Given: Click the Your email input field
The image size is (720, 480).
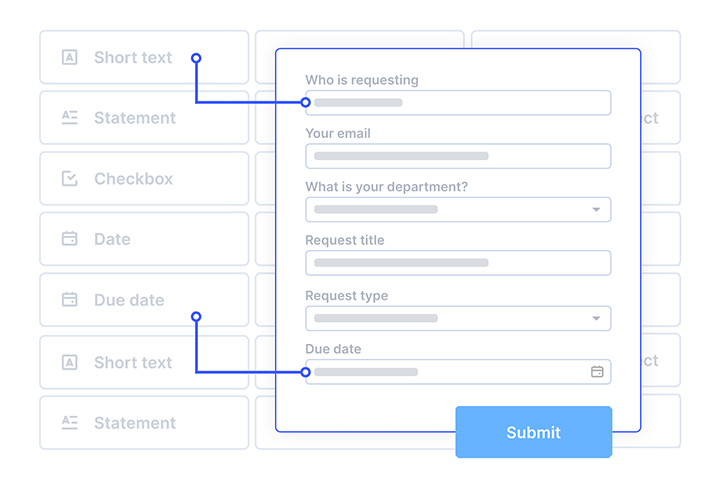Looking at the screenshot, I should pyautogui.click(x=458, y=156).
